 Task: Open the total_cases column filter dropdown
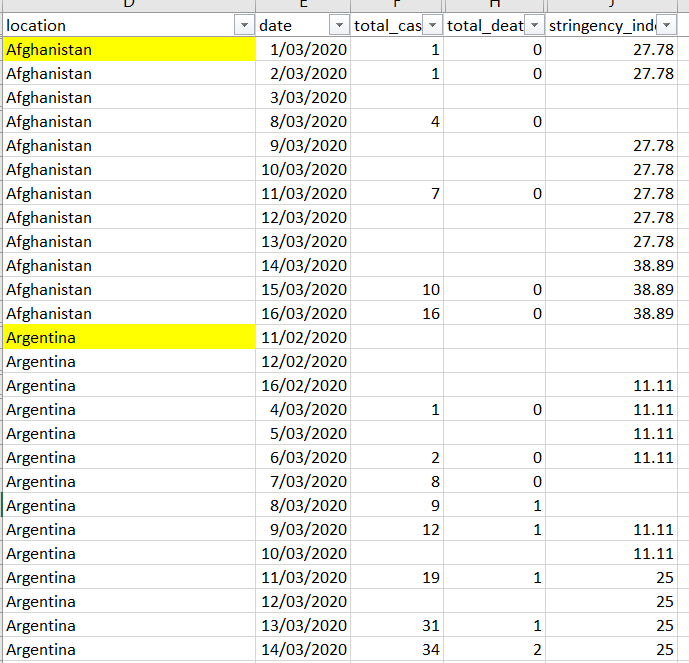(432, 25)
